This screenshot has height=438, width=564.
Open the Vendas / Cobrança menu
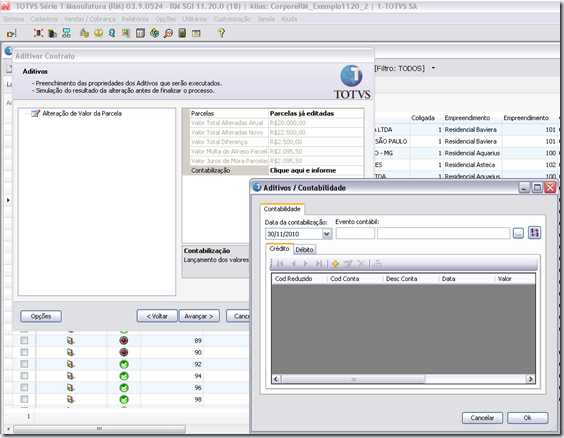point(90,19)
